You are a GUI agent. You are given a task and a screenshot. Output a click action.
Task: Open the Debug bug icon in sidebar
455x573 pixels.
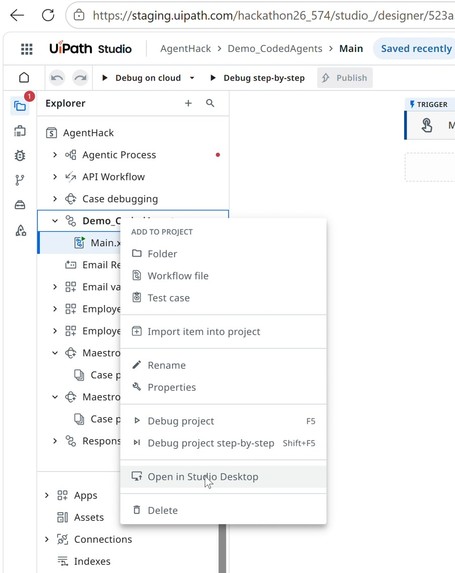(20, 156)
